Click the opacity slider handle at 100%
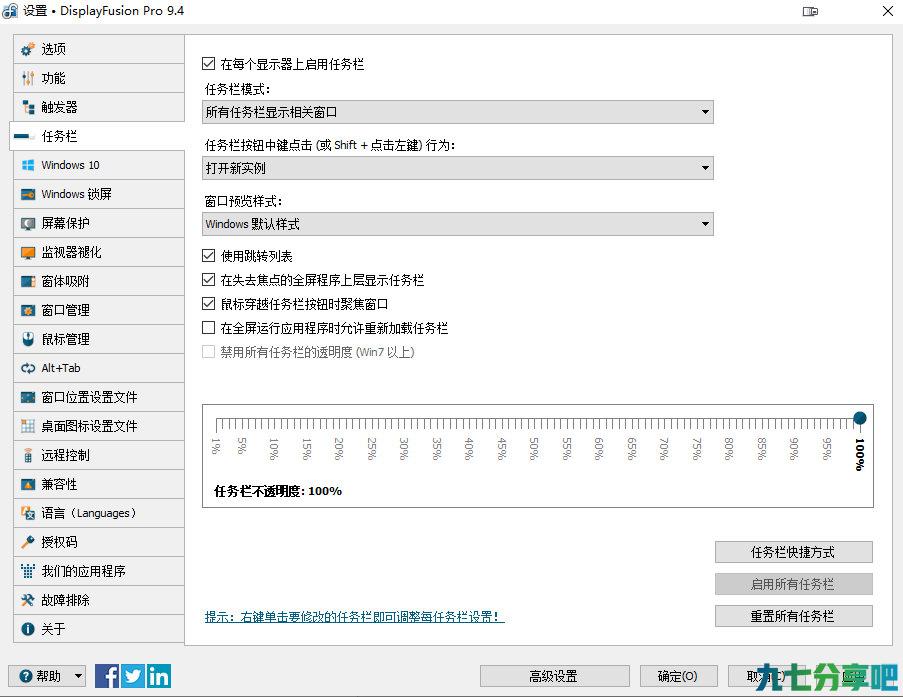903x697 pixels. (x=860, y=418)
